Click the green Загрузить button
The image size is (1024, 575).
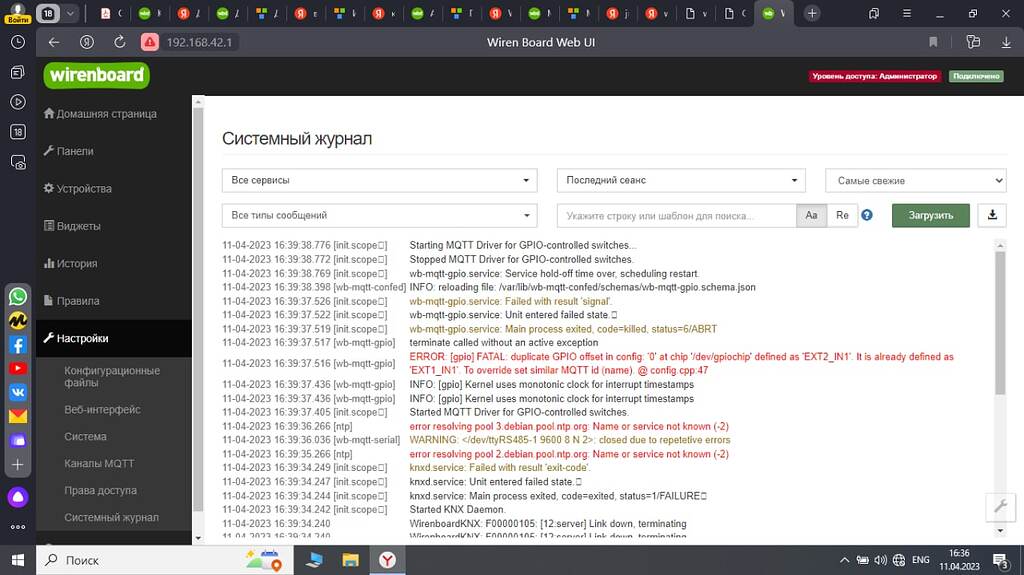(931, 216)
